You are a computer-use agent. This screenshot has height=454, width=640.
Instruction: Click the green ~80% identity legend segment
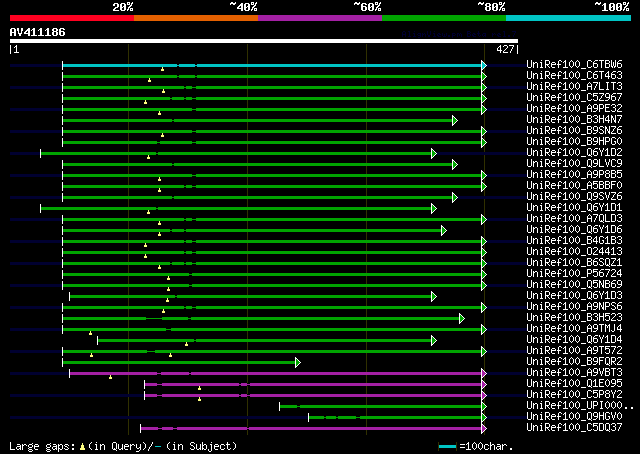point(444,18)
